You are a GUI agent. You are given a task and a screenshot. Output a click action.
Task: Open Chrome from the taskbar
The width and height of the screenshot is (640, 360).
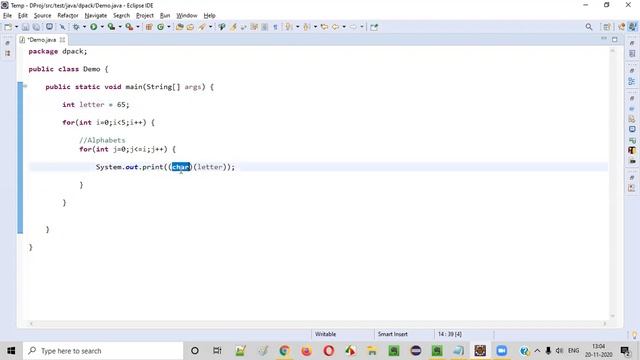284,351
